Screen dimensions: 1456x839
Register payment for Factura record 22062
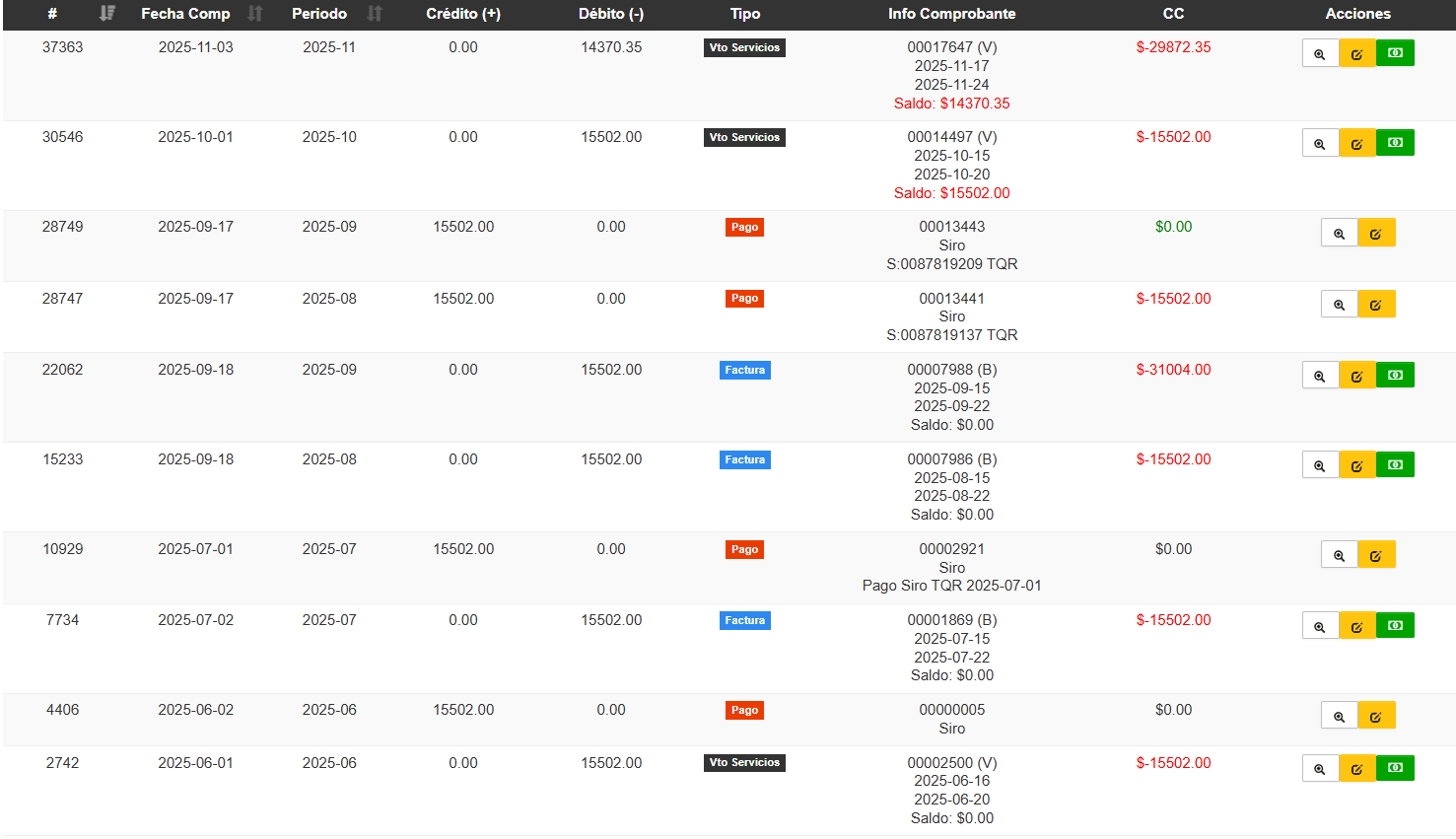pos(1395,376)
